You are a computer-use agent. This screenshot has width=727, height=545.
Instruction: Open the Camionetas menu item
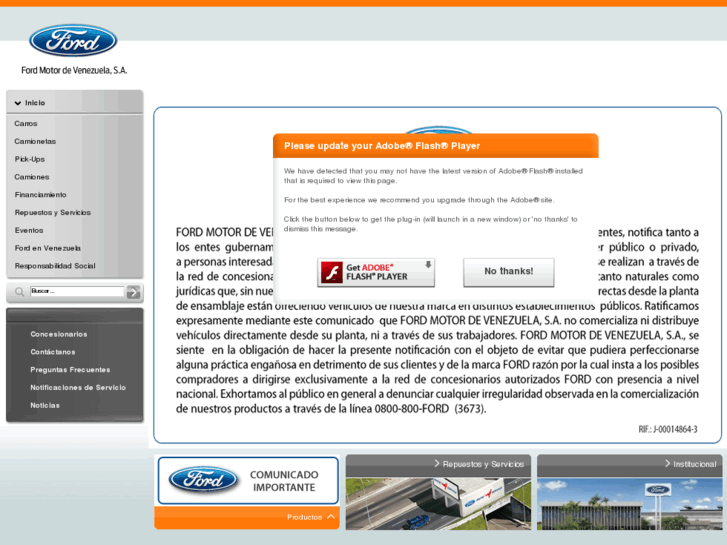[x=35, y=141]
